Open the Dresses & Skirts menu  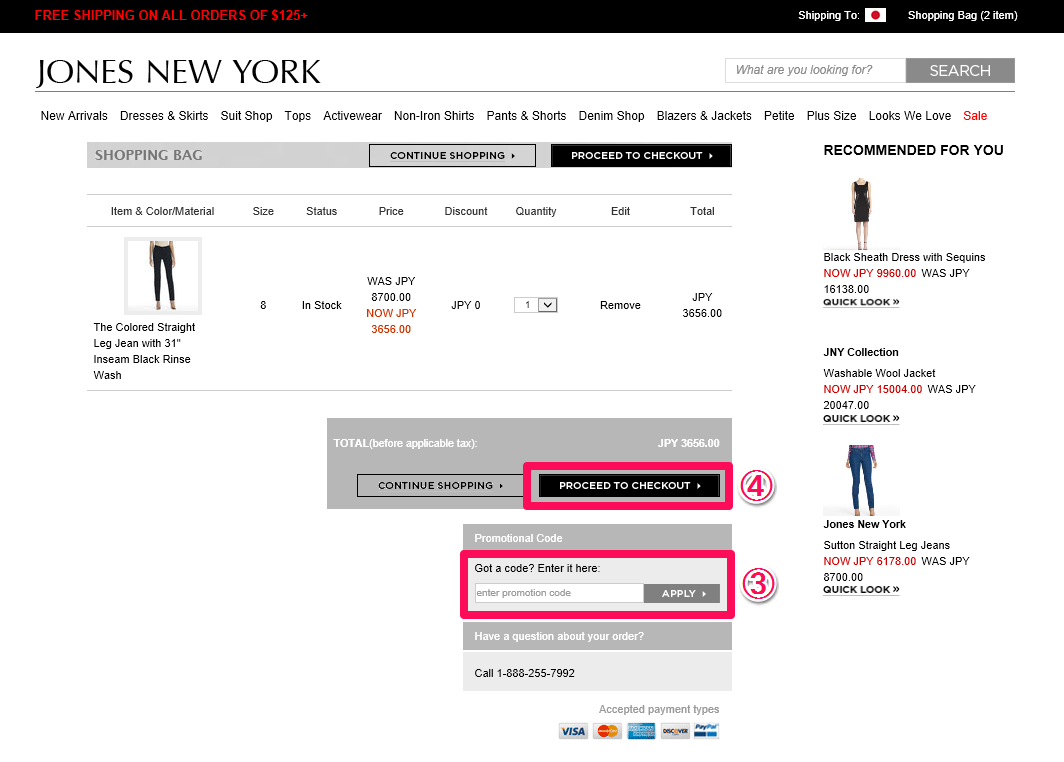pos(164,115)
